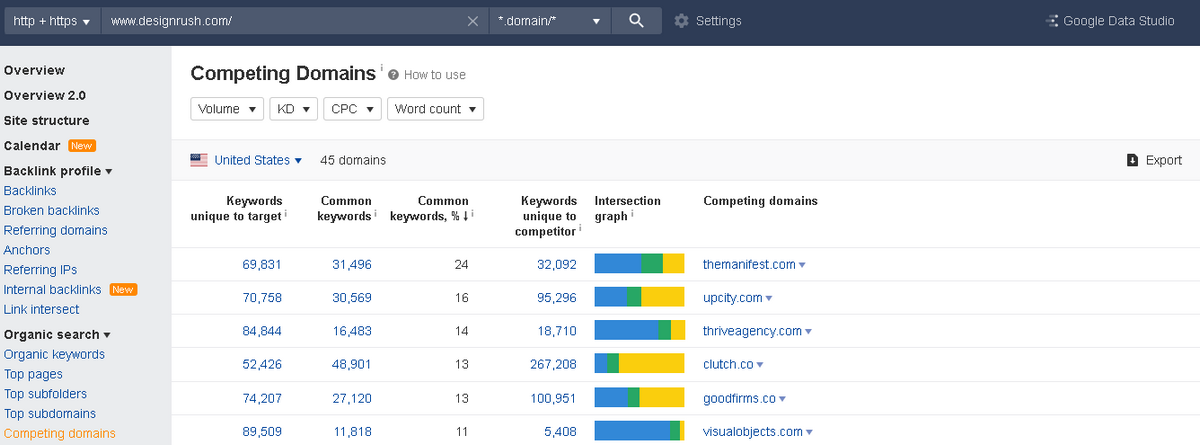
Task: Expand the Word count filter
Action: tap(435, 109)
